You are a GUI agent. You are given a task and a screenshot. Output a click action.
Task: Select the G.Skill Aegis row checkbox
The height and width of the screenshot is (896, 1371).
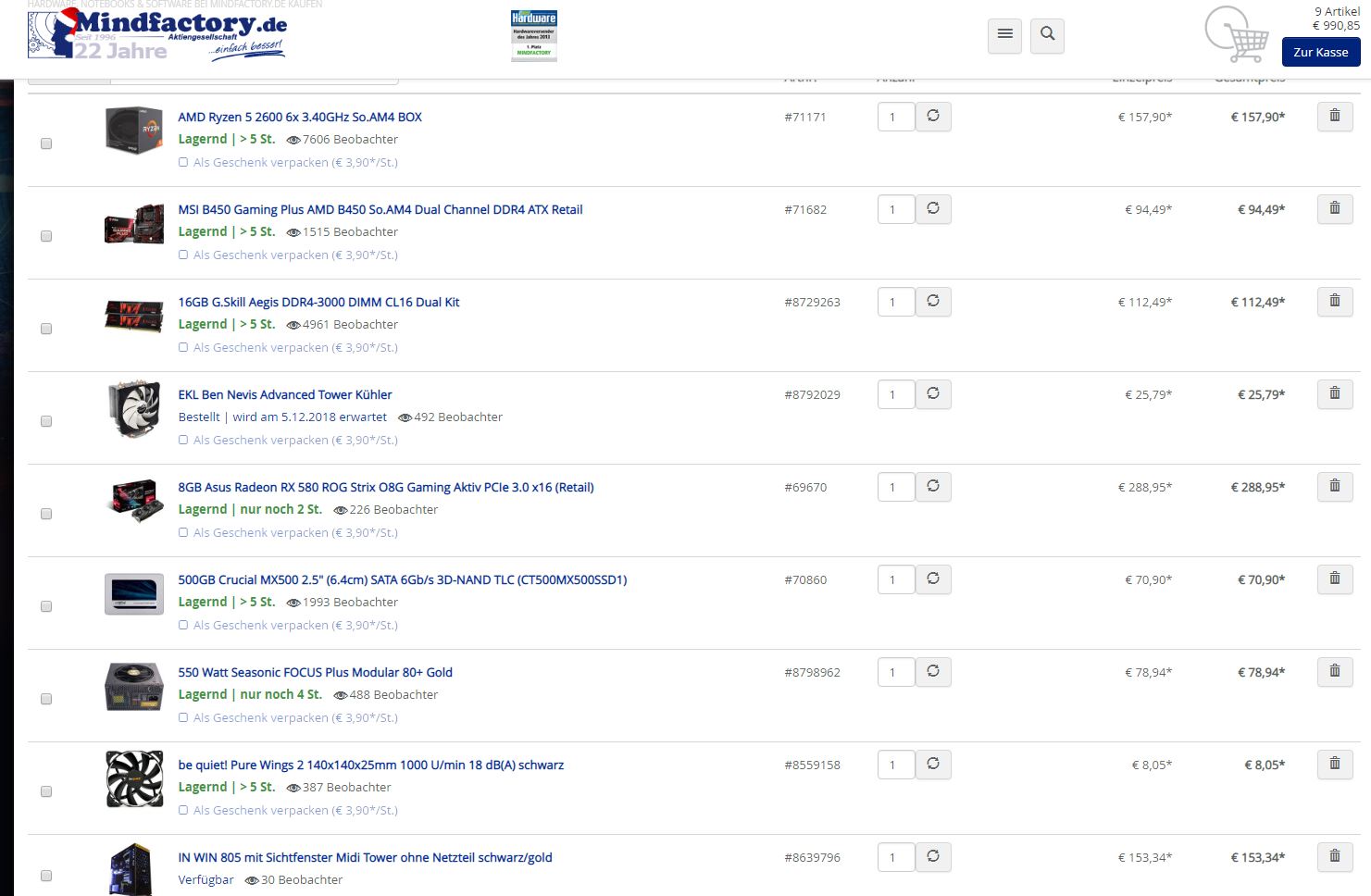(46, 329)
